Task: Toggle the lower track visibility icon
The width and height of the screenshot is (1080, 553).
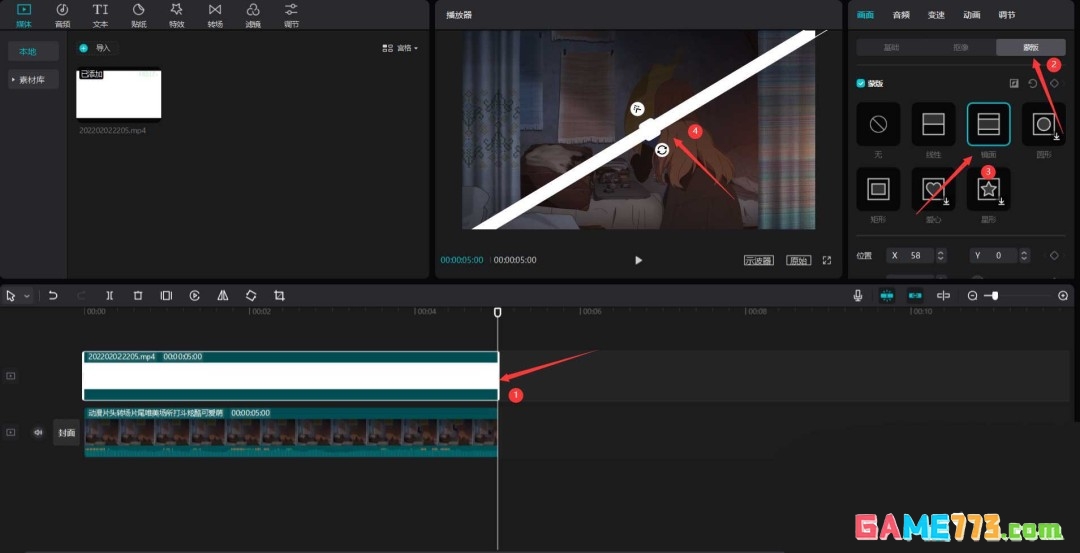Action: coord(10,432)
